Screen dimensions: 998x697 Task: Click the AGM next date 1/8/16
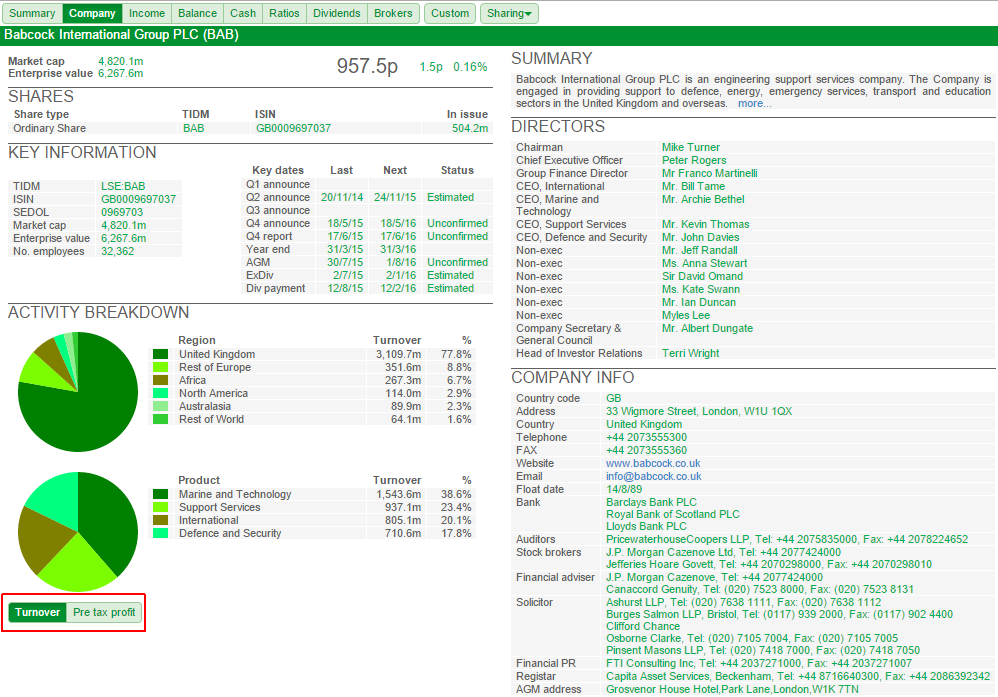tap(401, 262)
